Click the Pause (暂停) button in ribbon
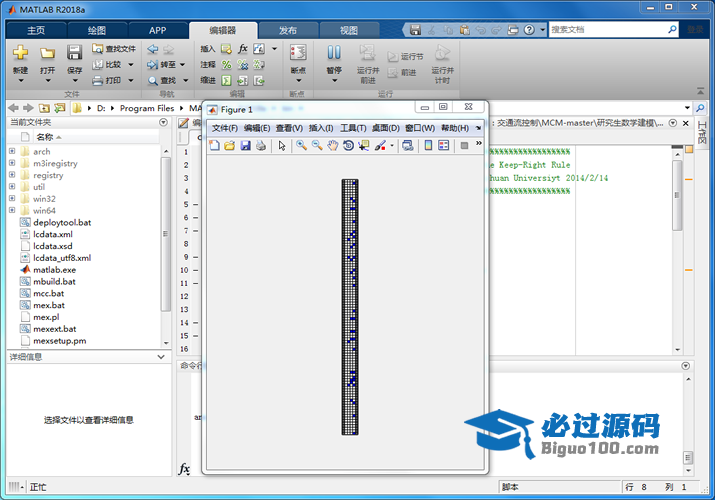This screenshot has height=500, width=715. [x=333, y=54]
